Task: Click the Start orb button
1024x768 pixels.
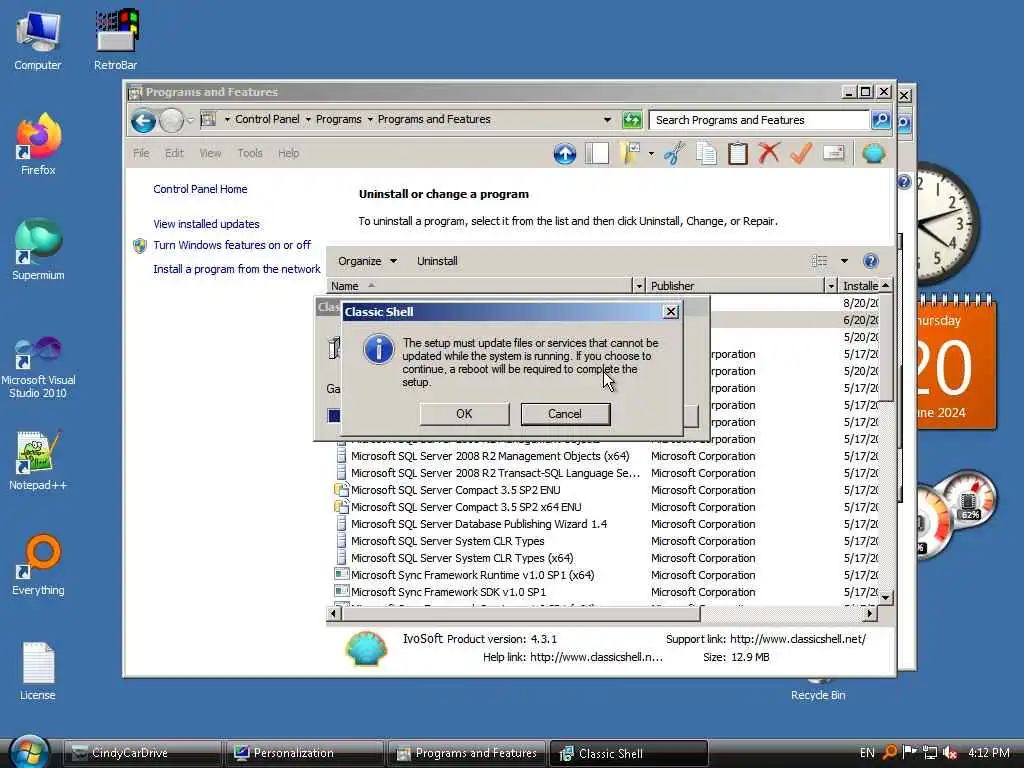Action: point(29,752)
